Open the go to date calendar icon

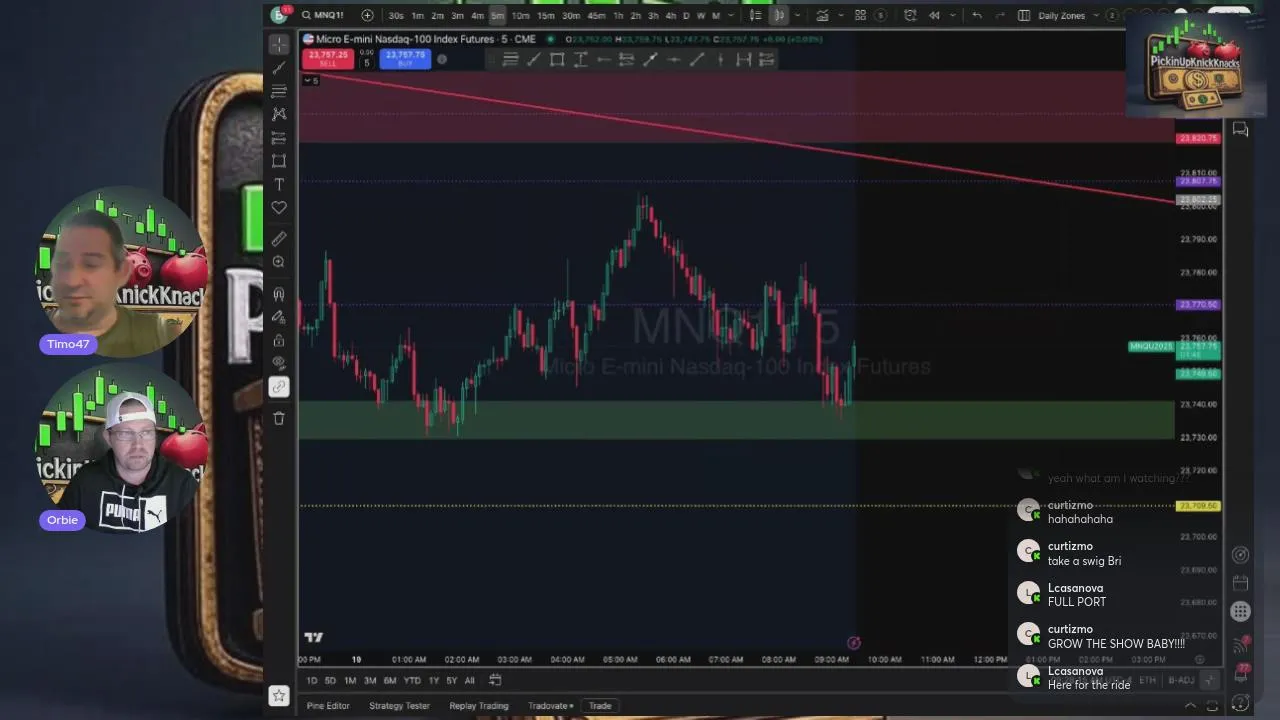click(495, 680)
